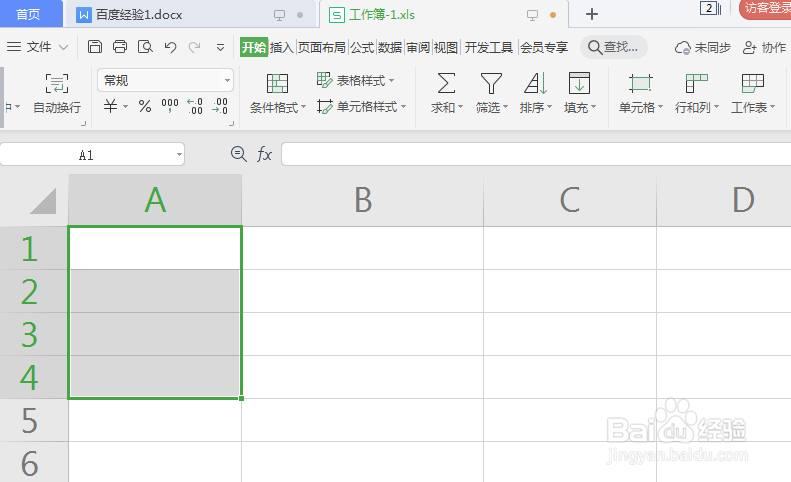
Task: Click the 求和 sum icon
Action: point(446,83)
